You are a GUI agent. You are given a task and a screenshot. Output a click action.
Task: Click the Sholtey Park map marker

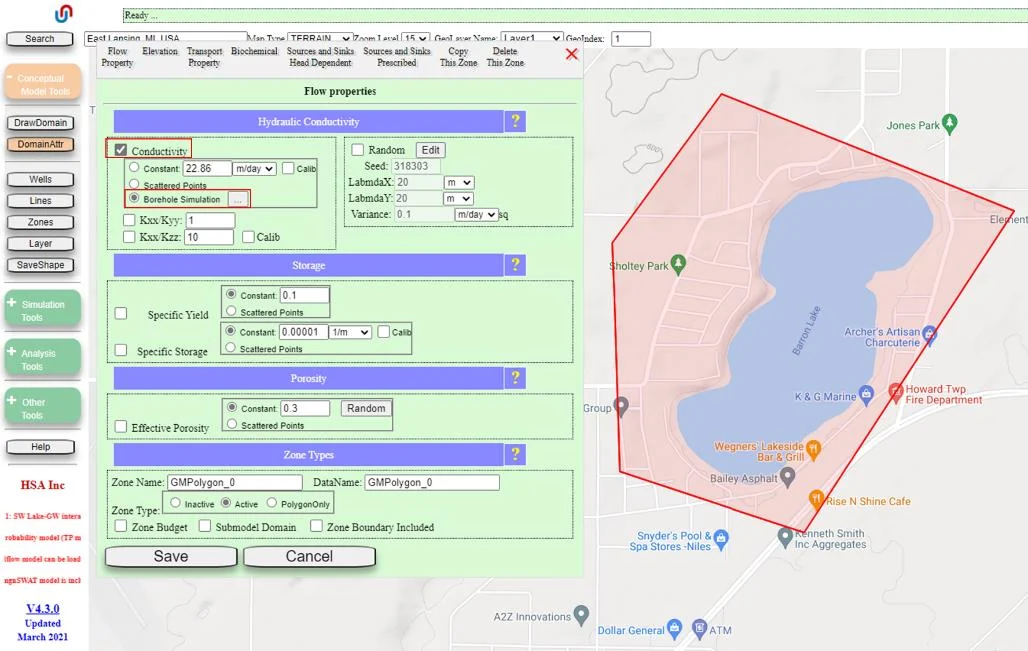(678, 264)
